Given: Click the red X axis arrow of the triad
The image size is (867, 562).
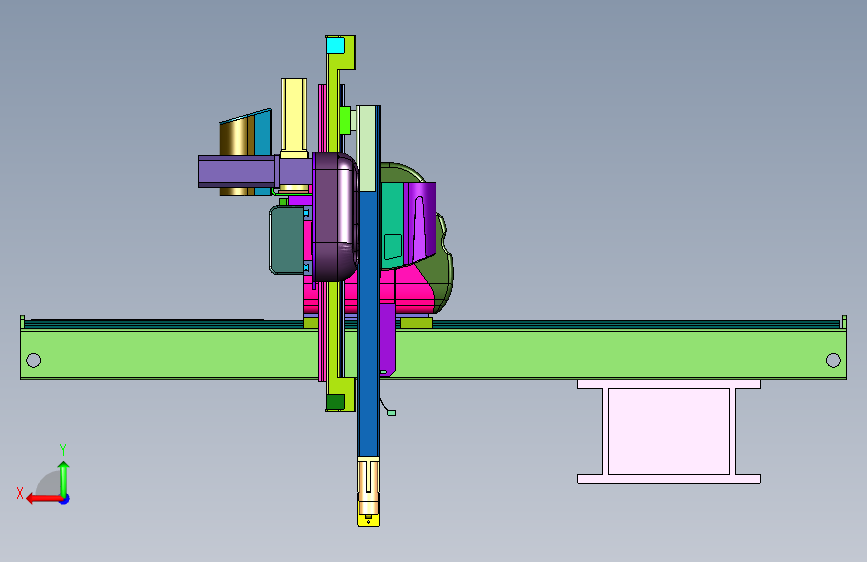Looking at the screenshot, I should pos(43,499).
